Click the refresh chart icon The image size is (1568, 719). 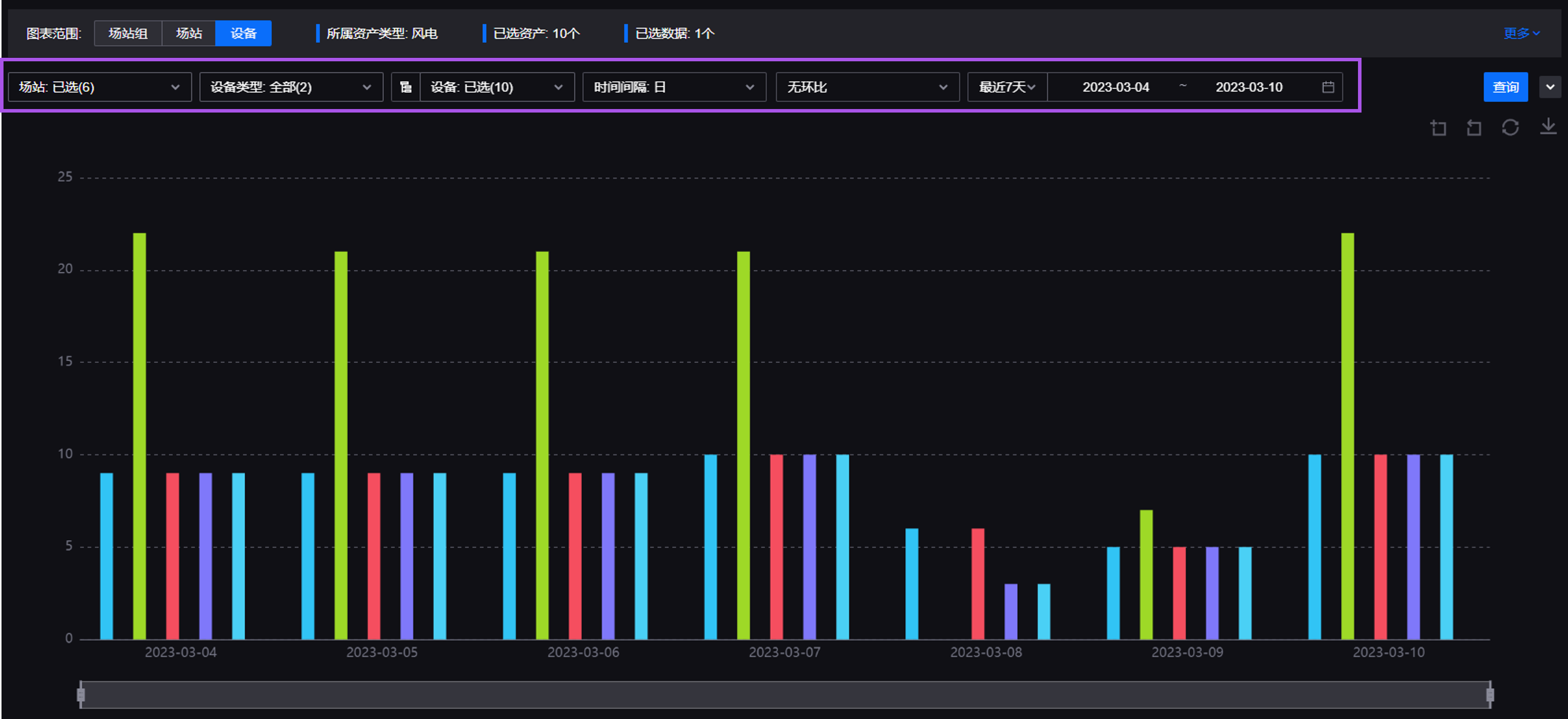[x=1511, y=127]
